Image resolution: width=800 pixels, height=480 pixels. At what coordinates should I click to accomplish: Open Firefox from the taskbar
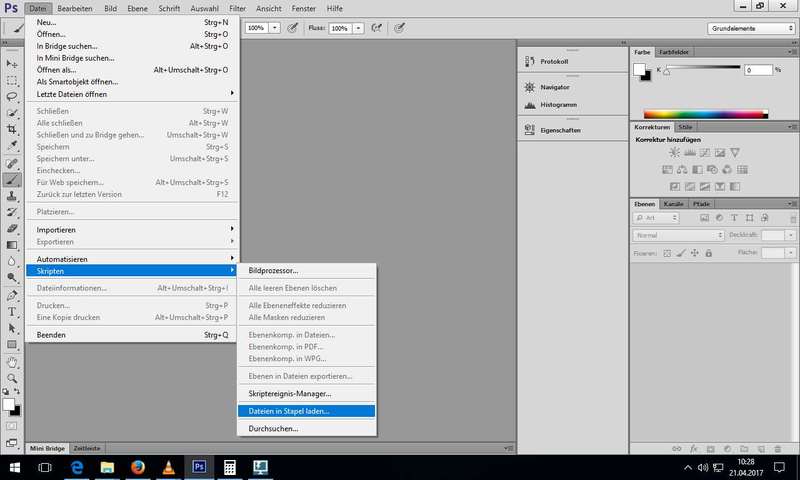[138, 467]
